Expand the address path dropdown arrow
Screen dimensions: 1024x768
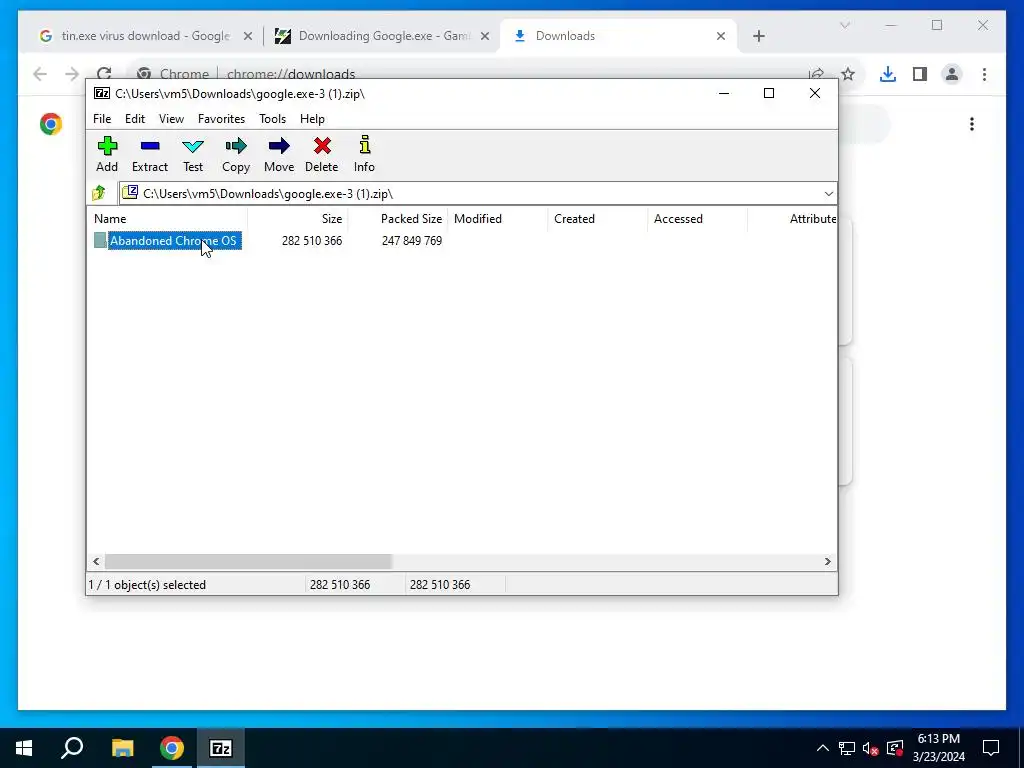[x=828, y=194]
